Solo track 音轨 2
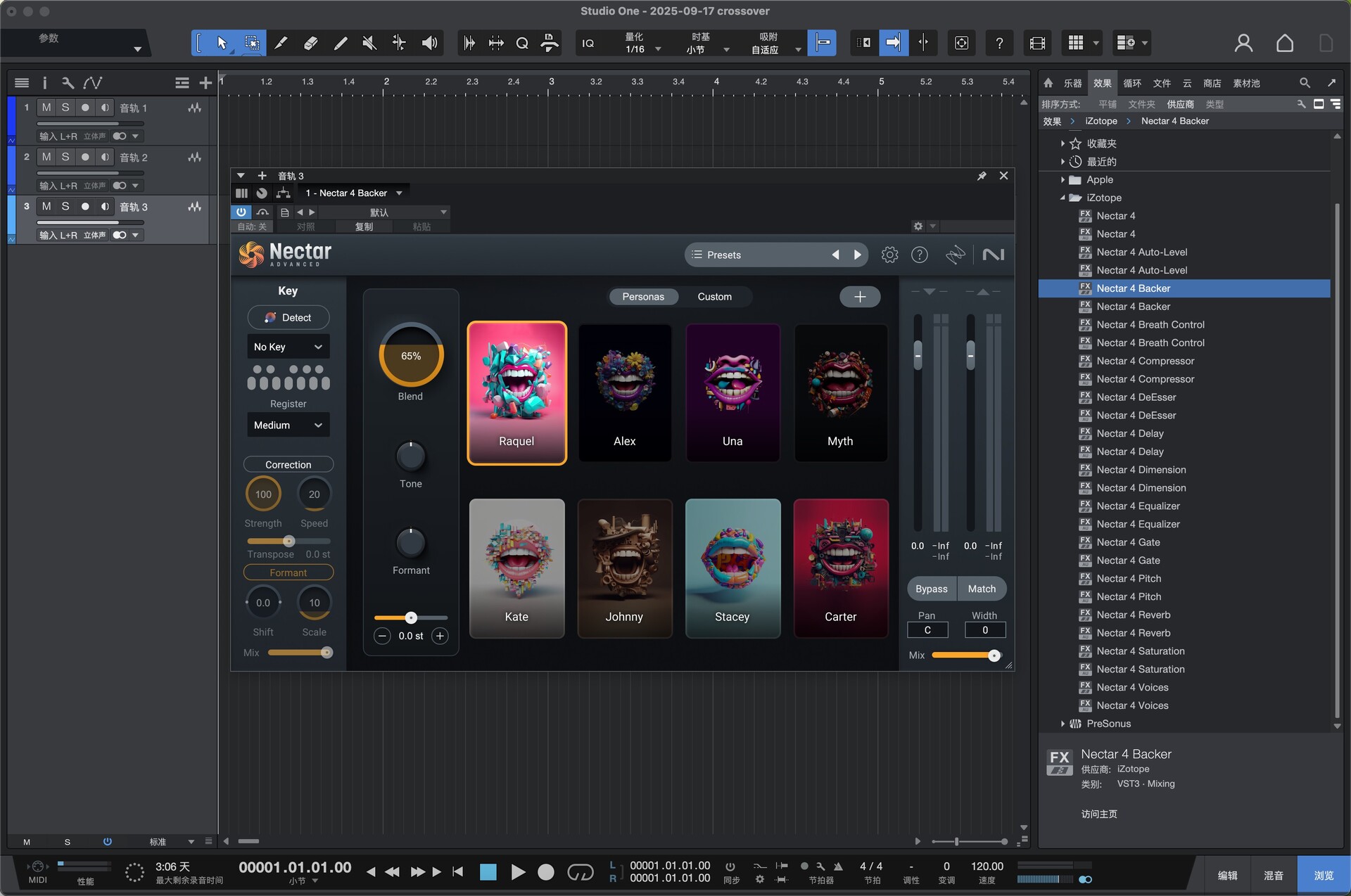This screenshot has height=896, width=1351. point(65,157)
